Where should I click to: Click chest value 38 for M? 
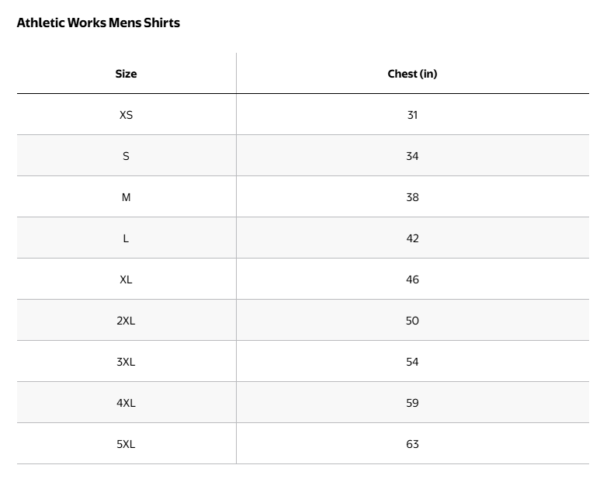pos(412,197)
